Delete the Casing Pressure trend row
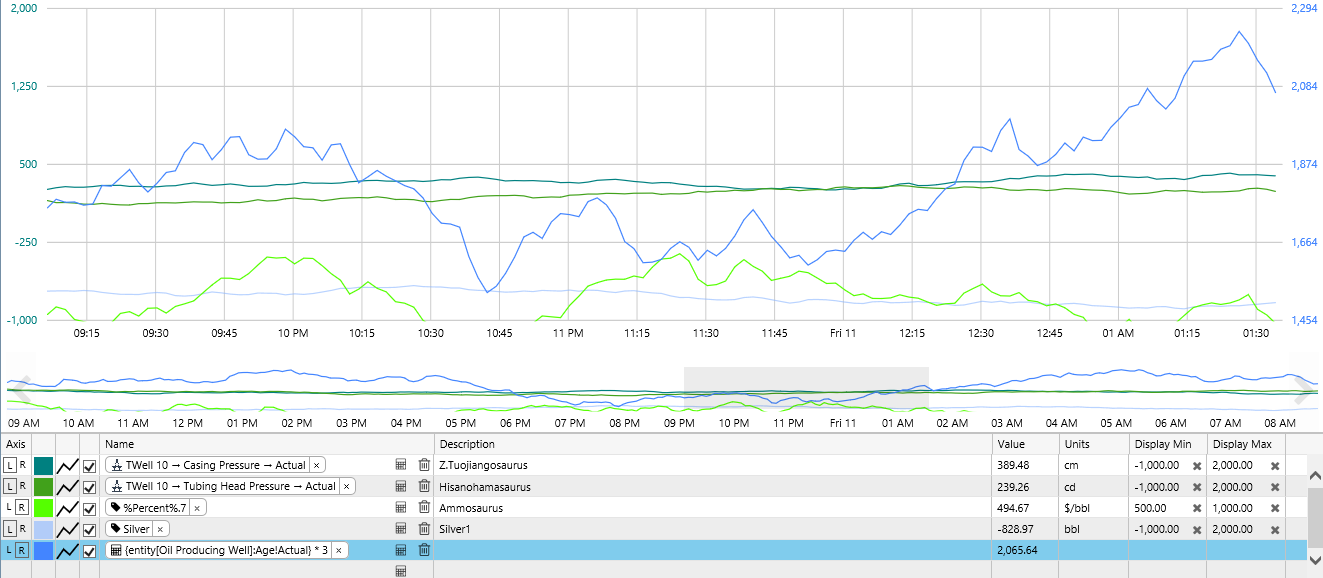 coord(424,465)
